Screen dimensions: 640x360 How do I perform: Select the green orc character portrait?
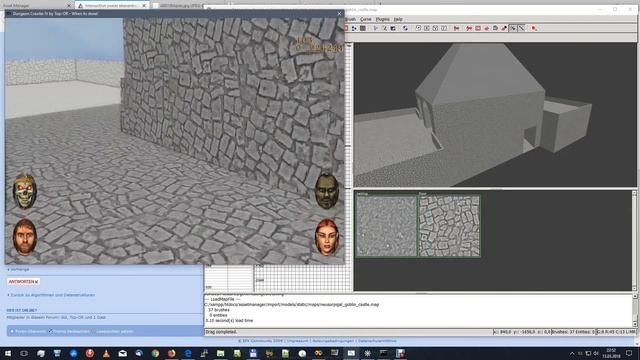[x=327, y=191]
